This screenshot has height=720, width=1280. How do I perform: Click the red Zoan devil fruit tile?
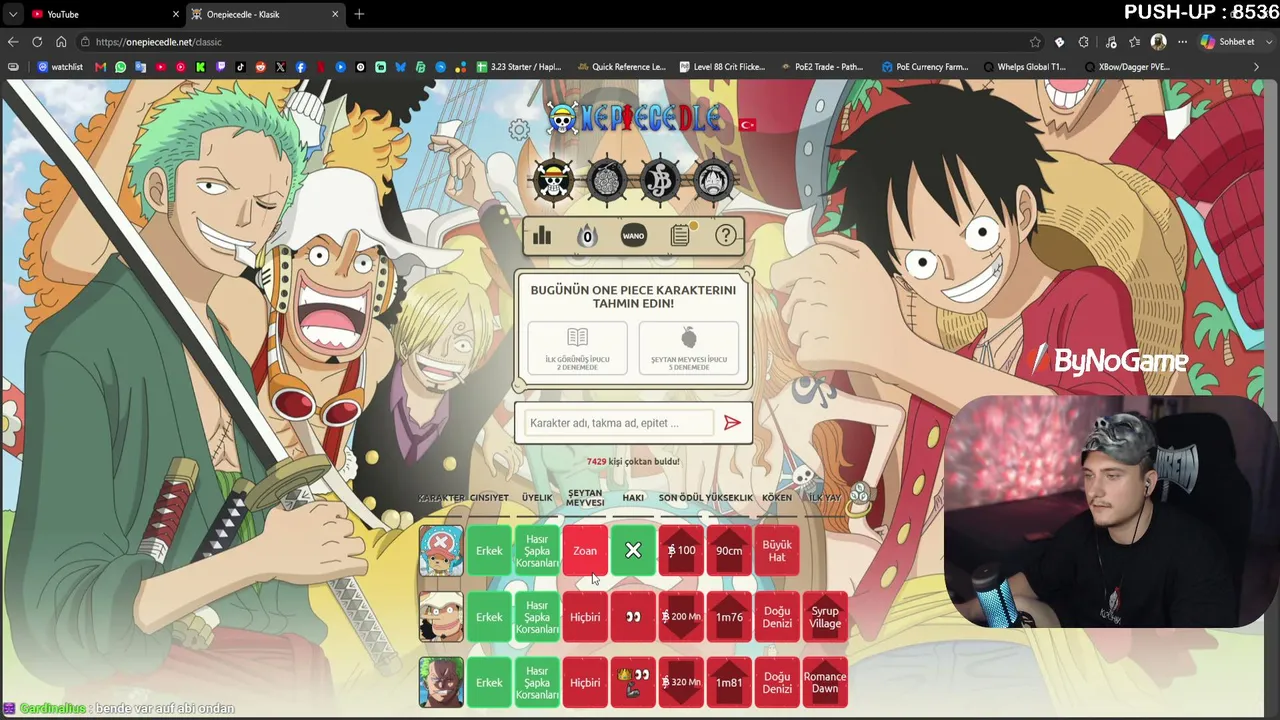coord(585,551)
